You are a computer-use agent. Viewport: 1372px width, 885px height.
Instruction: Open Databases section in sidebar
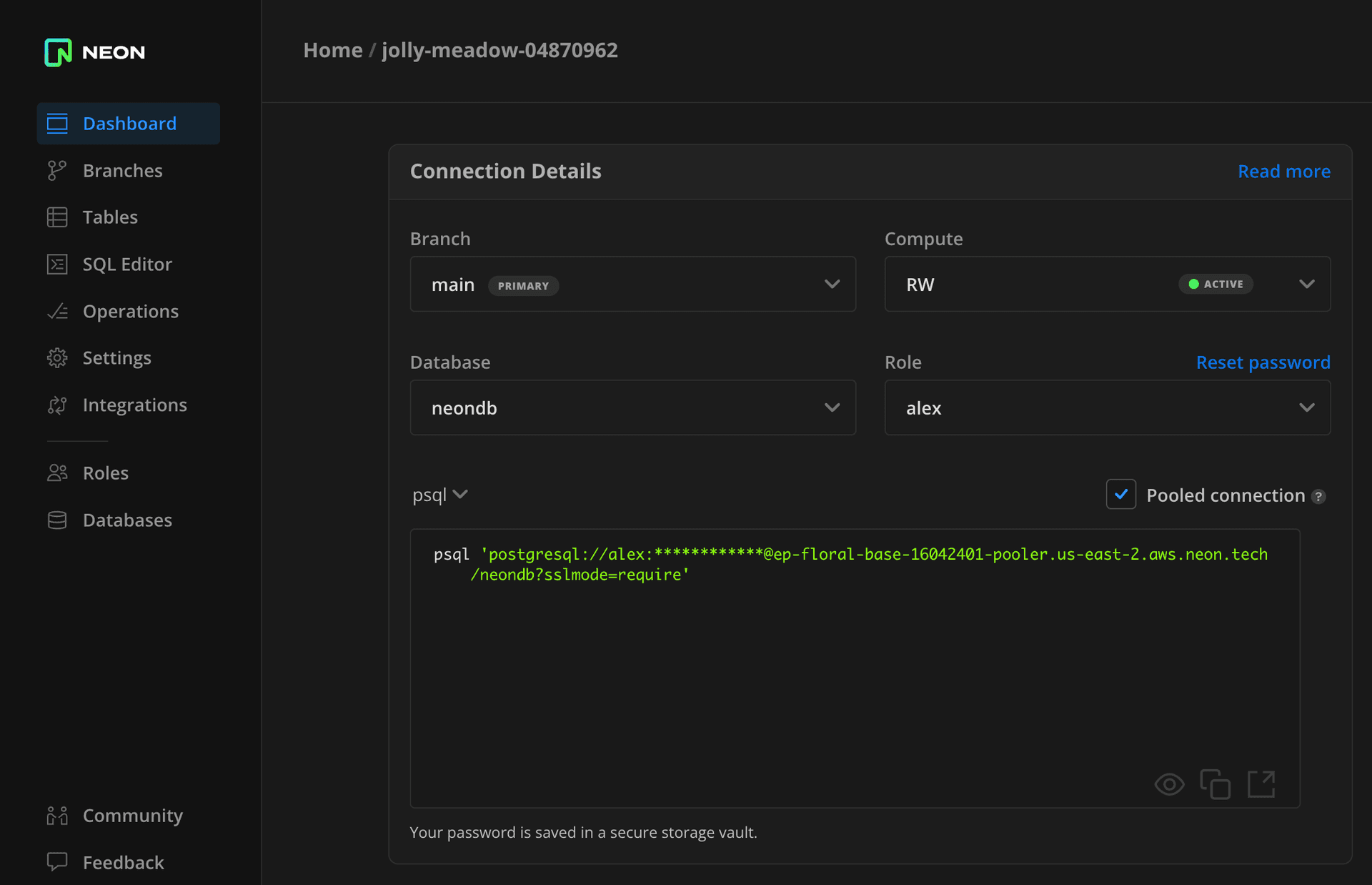point(127,519)
